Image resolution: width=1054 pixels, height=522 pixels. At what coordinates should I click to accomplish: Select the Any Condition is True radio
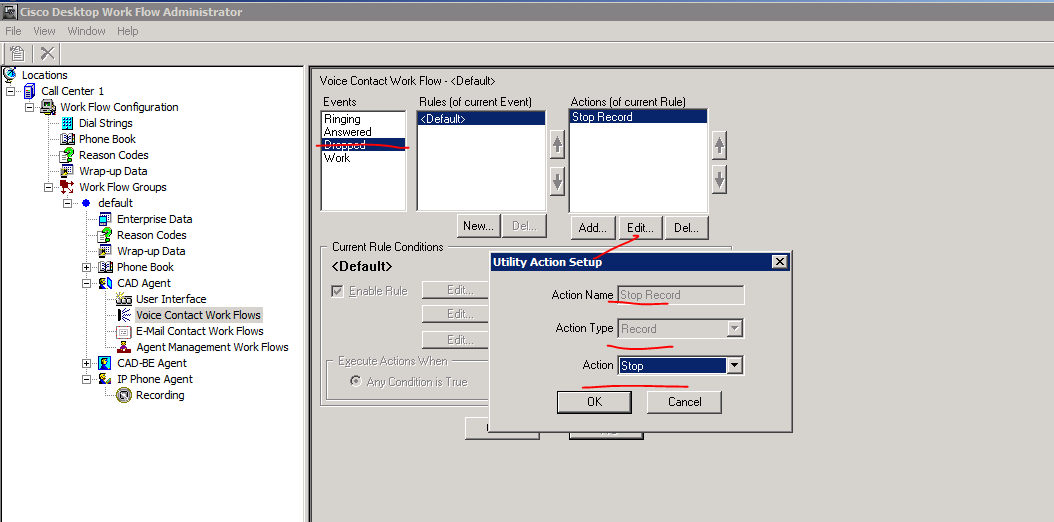[355, 382]
